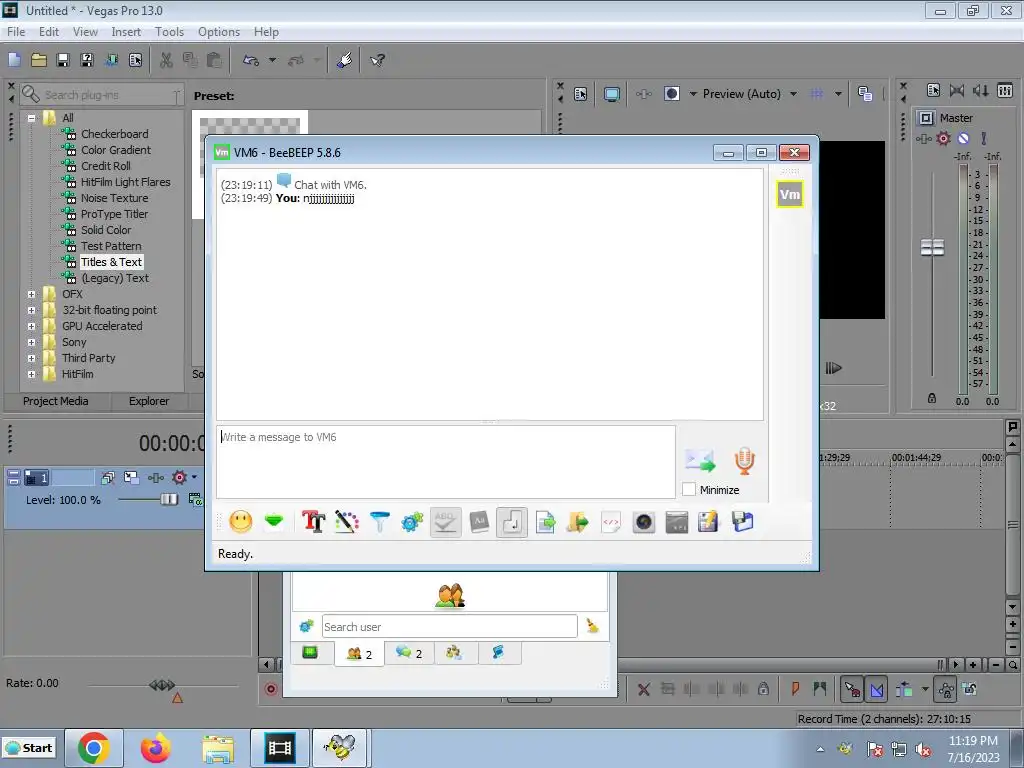This screenshot has width=1024, height=768.
Task: Click the New project icon in Vegas toolbar
Action: [14, 60]
